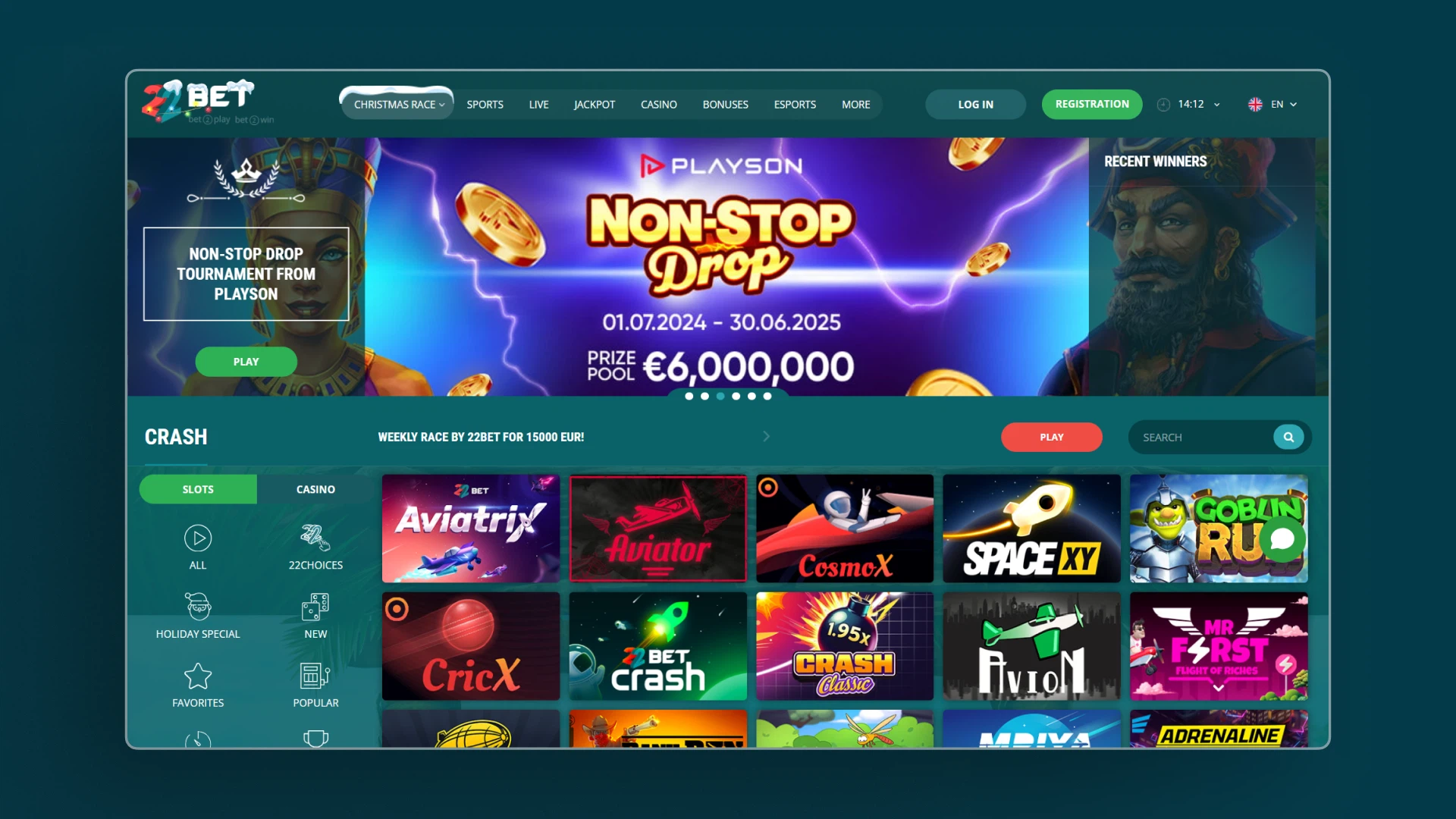Viewport: 1456px width, 819px height.
Task: Select the NEW games dice icon
Action: coord(315,607)
